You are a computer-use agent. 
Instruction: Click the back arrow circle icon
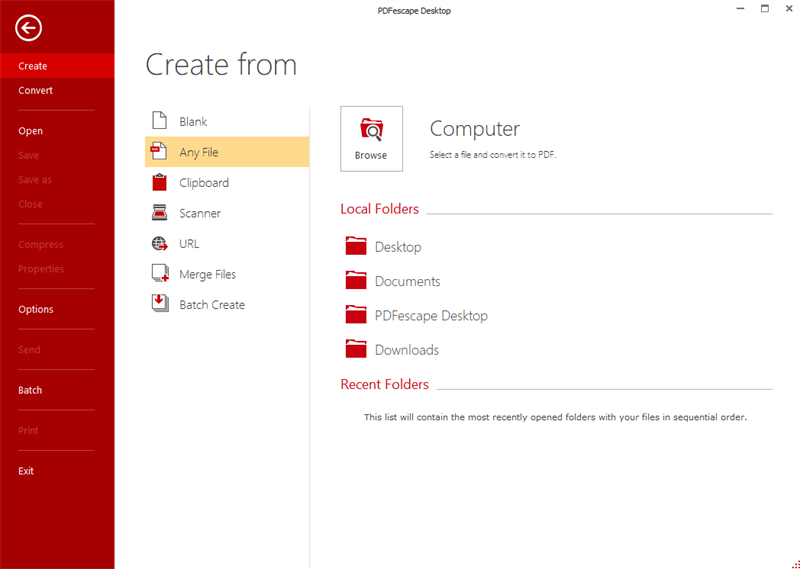28,28
